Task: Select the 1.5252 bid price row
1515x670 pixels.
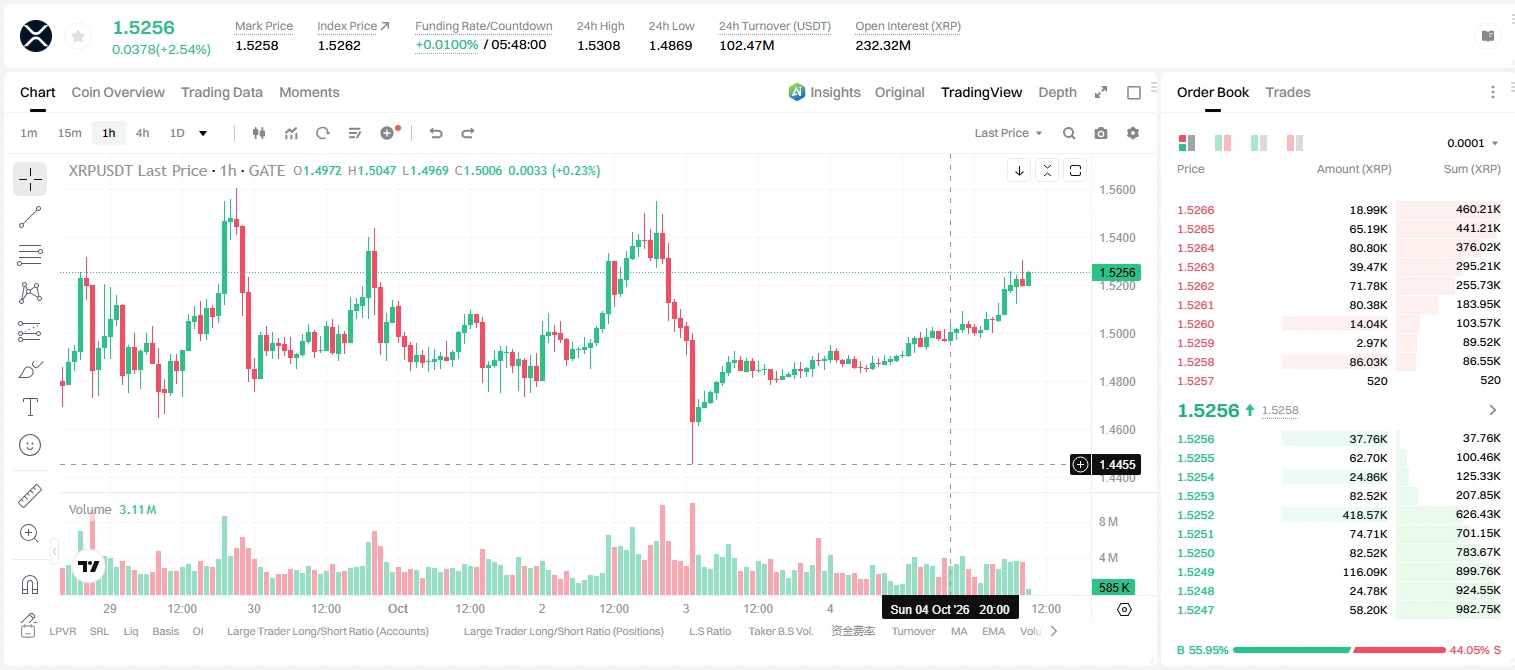Action: (1338, 515)
